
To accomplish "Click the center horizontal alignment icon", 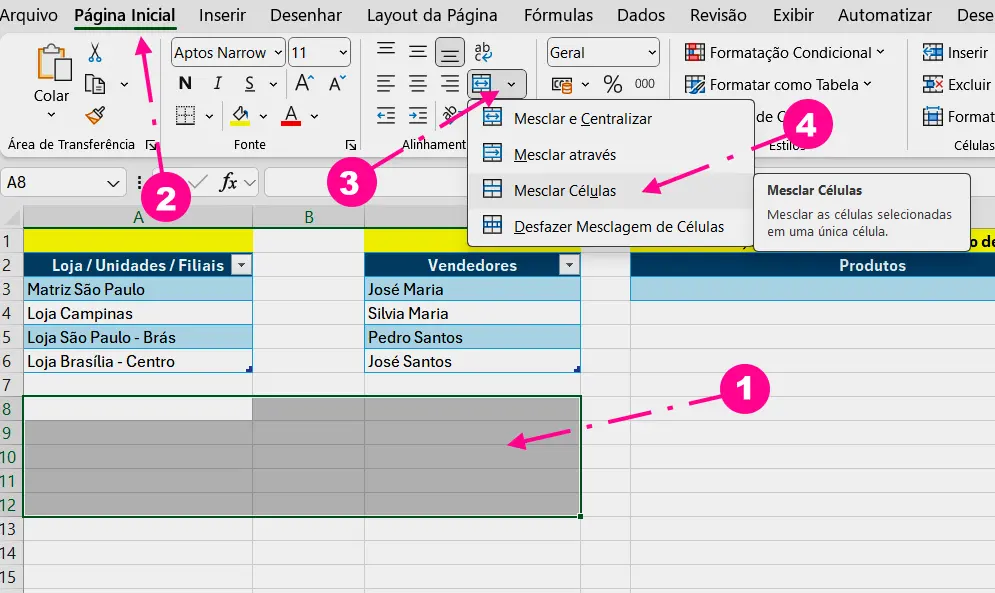I will [418, 84].
